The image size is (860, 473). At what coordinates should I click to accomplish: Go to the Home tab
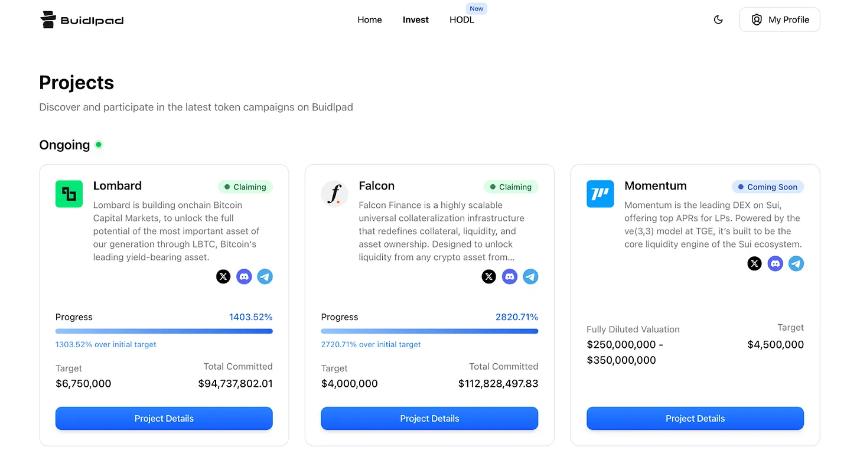pyautogui.click(x=369, y=20)
